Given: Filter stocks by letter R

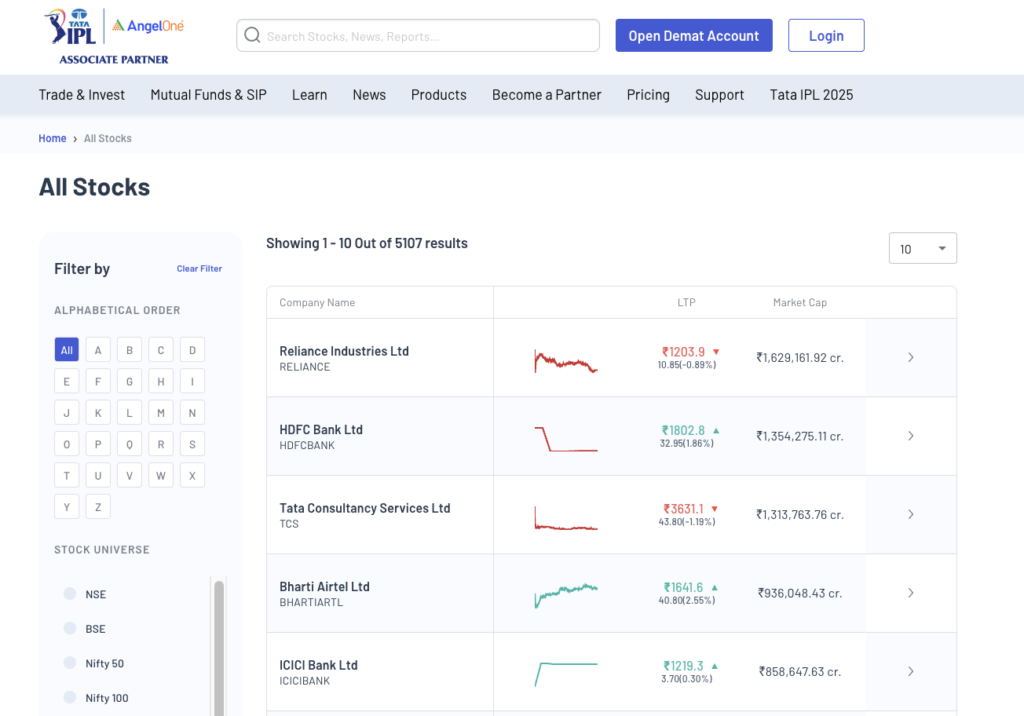Looking at the screenshot, I should click(161, 444).
